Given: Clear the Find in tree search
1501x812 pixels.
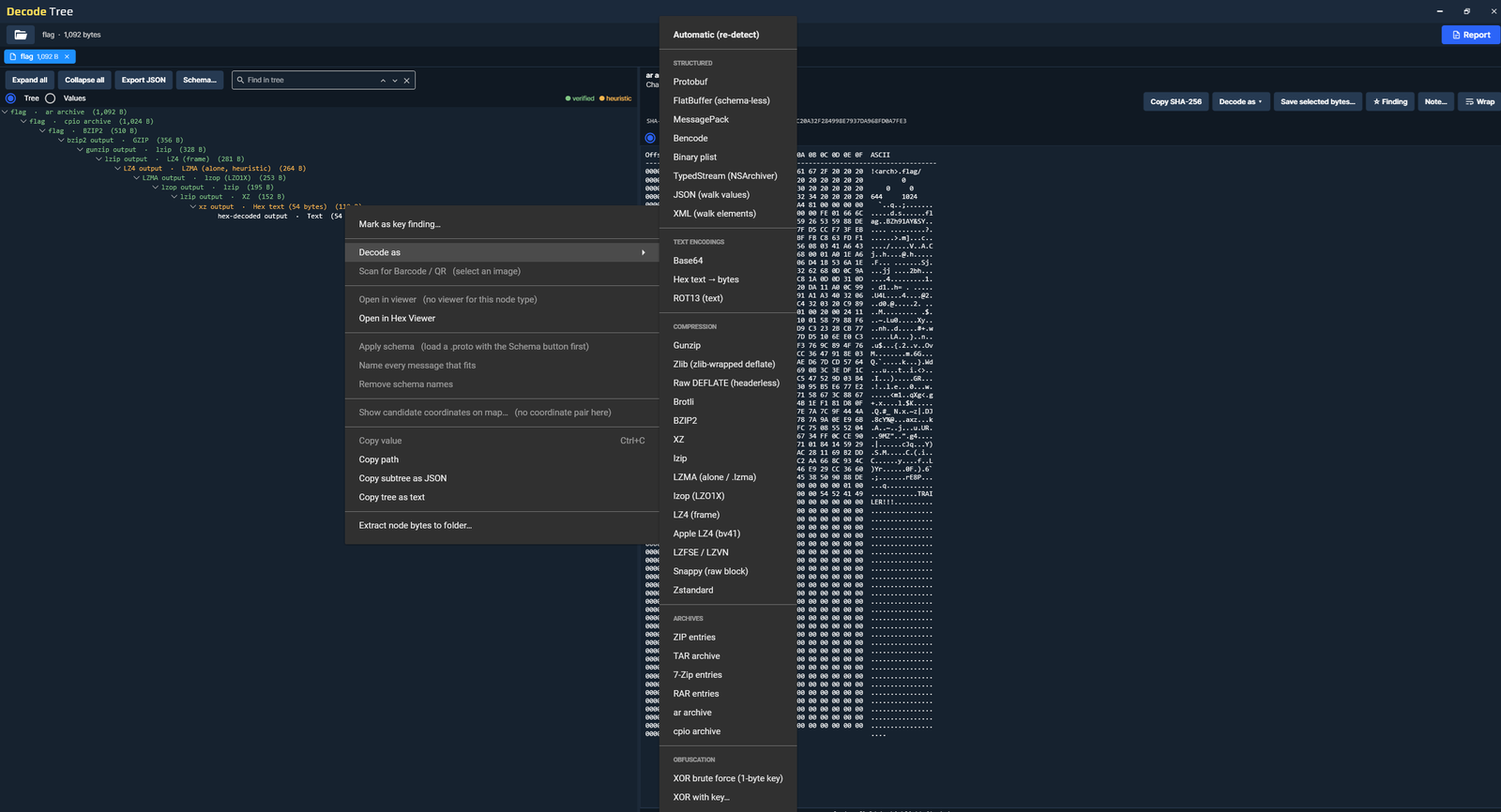Looking at the screenshot, I should pyautogui.click(x=406, y=81).
